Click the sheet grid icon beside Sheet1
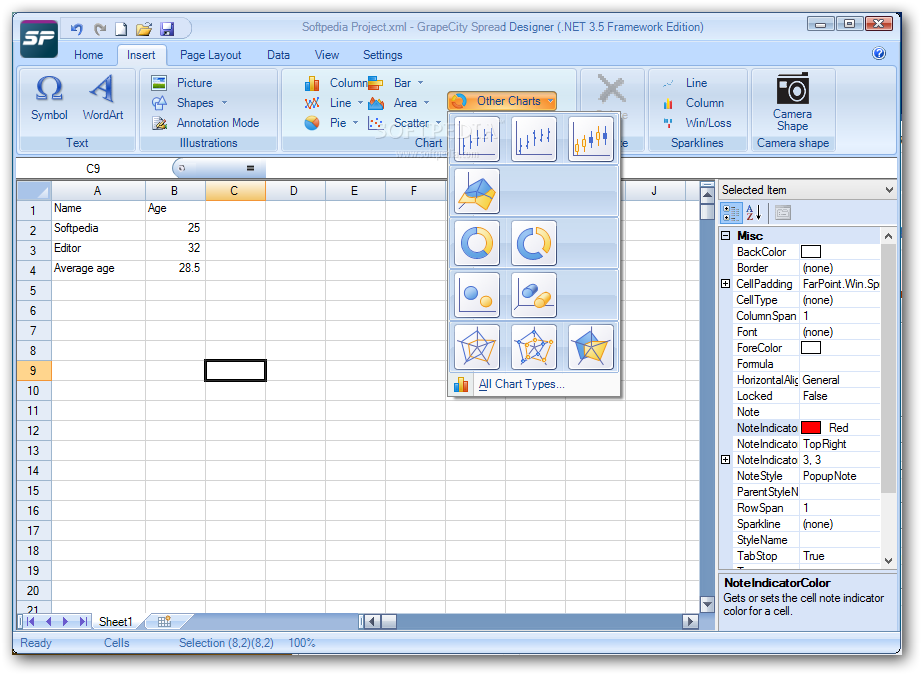The image size is (922, 675). tap(165, 621)
